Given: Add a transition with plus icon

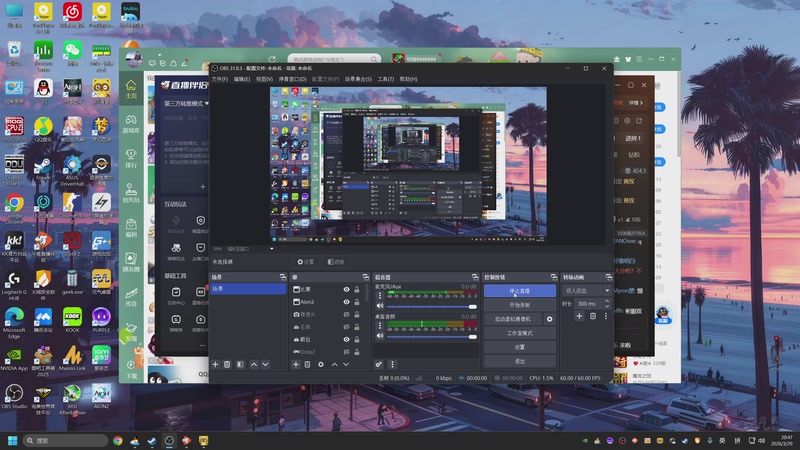Looking at the screenshot, I should pyautogui.click(x=579, y=316).
